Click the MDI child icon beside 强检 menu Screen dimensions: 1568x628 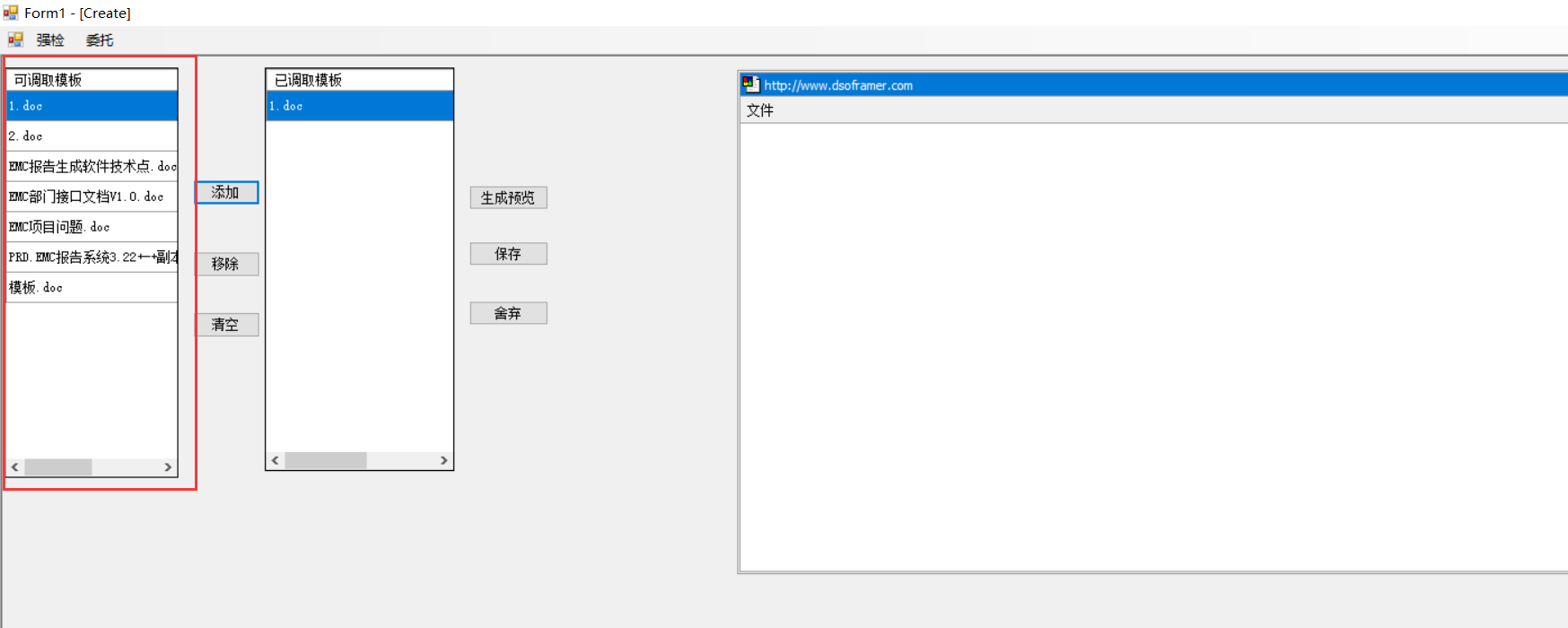coord(15,39)
